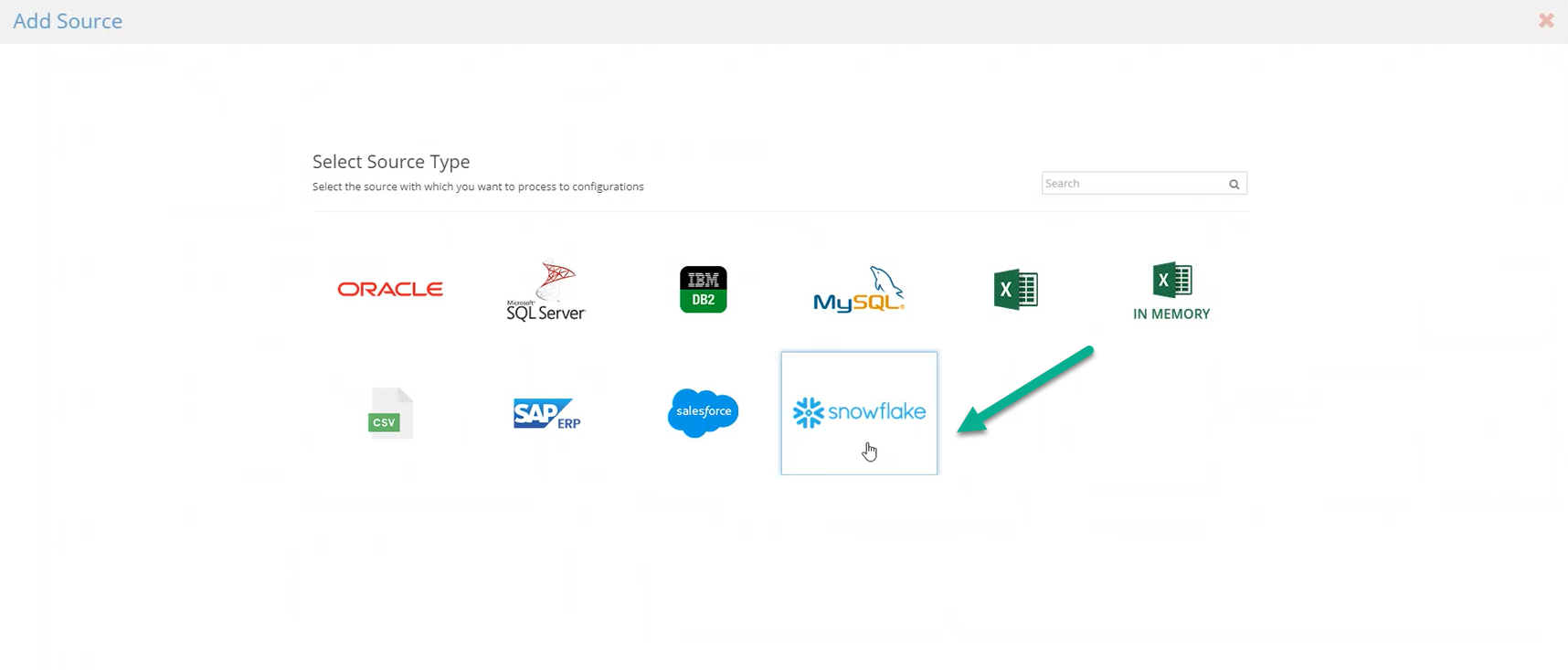Close the Add Source dialog

(1546, 20)
